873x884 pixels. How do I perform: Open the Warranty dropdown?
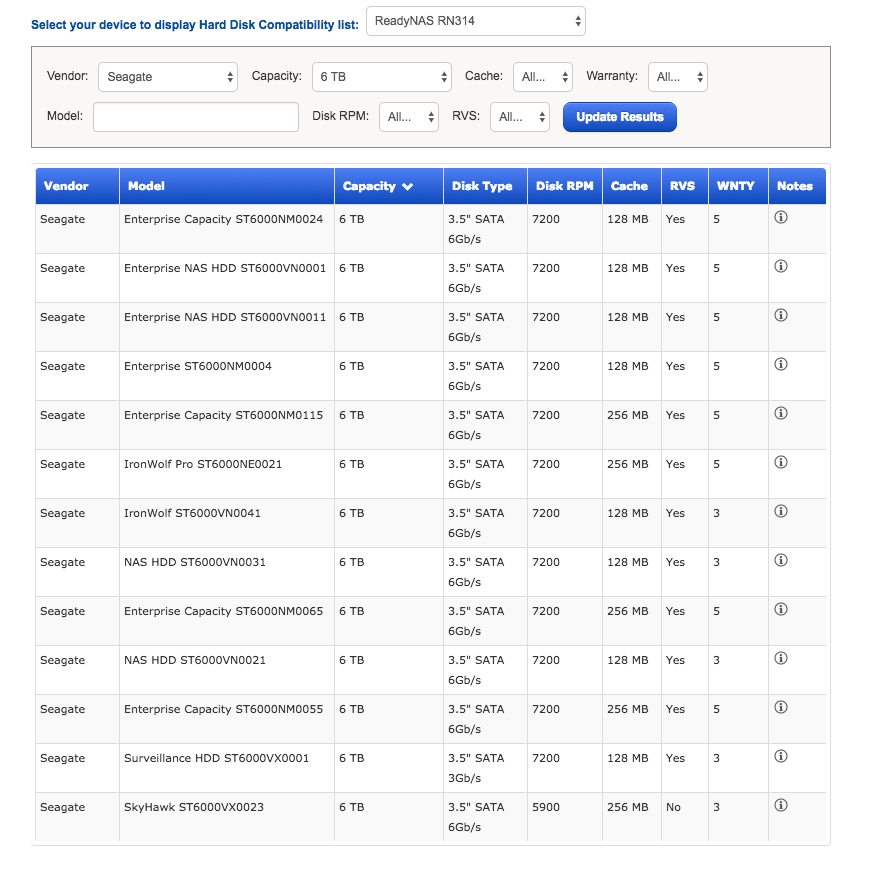[x=678, y=75]
